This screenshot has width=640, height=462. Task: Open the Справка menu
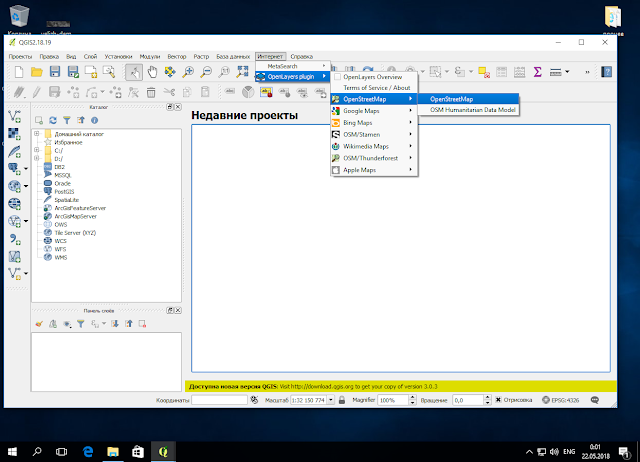click(302, 56)
